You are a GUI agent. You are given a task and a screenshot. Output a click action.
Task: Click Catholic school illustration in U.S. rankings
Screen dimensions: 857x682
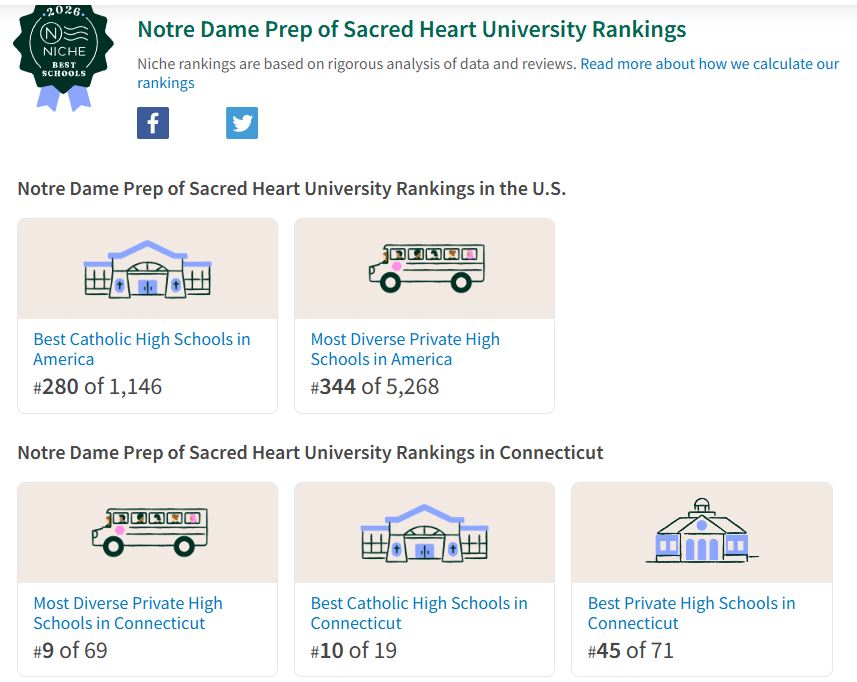[x=148, y=269]
